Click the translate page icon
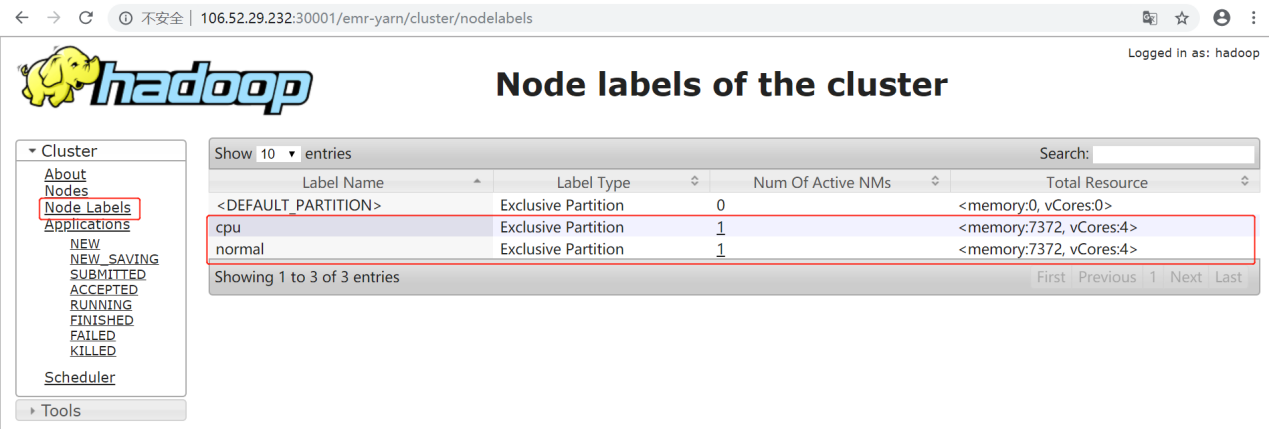Viewport: 1269px width, 429px height. tap(1150, 18)
